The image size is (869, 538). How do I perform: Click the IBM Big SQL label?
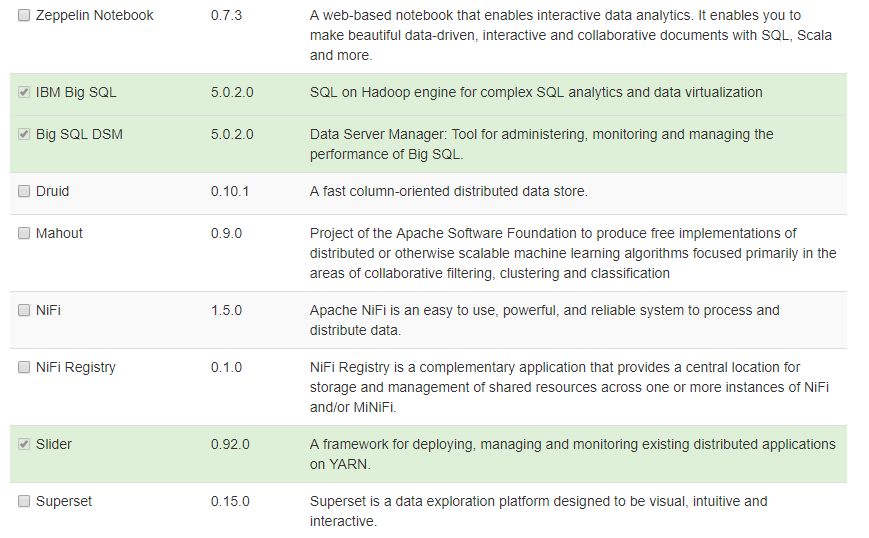[76, 92]
